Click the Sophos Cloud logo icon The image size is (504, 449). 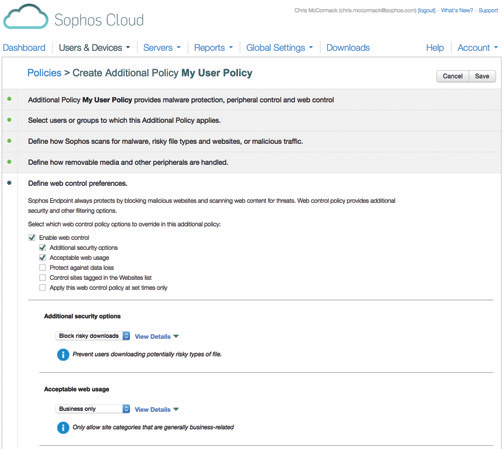point(26,17)
